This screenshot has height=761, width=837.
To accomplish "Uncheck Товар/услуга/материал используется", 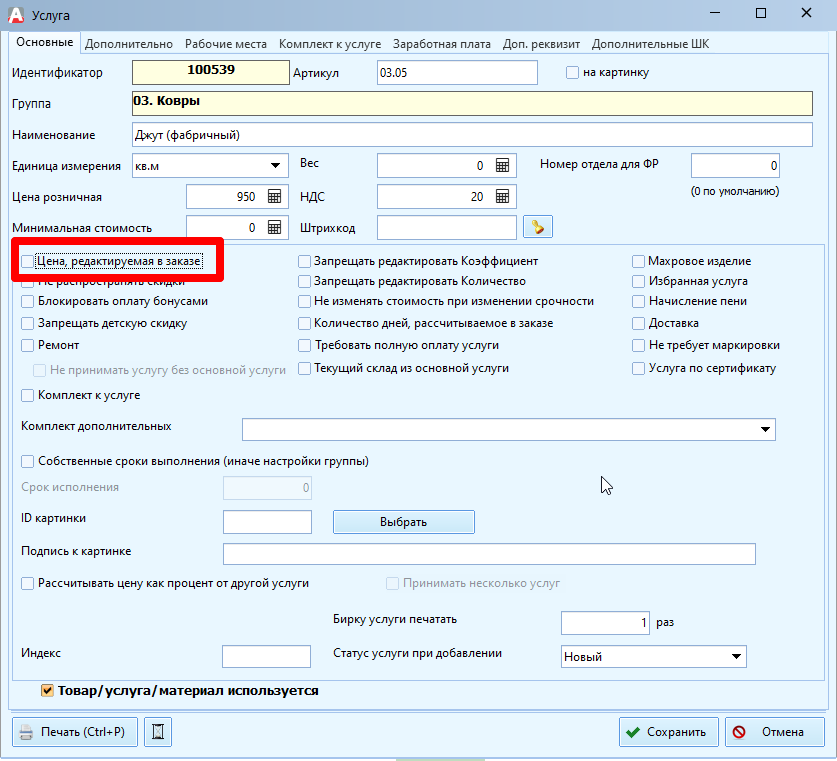I will [x=47, y=690].
